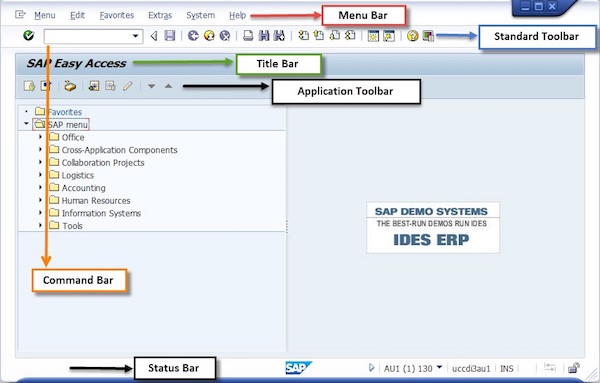Go to First Page icon
Image resolution: width=600 pixels, height=383 pixels.
[x=304, y=36]
